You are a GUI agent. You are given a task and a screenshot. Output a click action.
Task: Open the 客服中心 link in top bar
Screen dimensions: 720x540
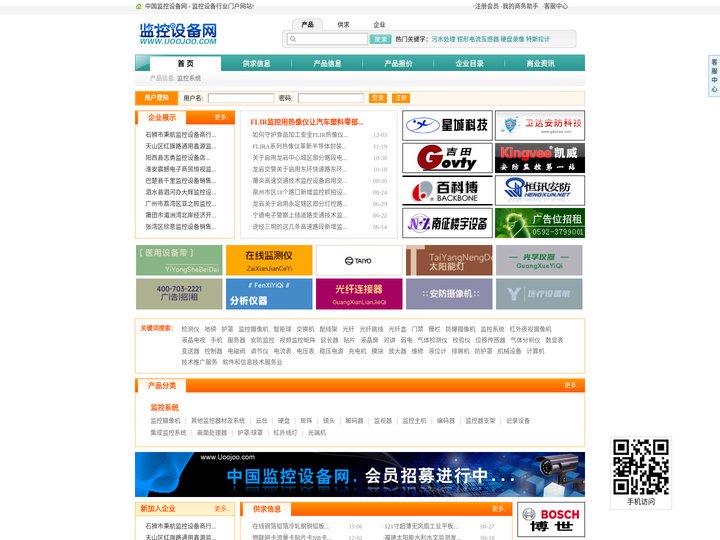556,6
